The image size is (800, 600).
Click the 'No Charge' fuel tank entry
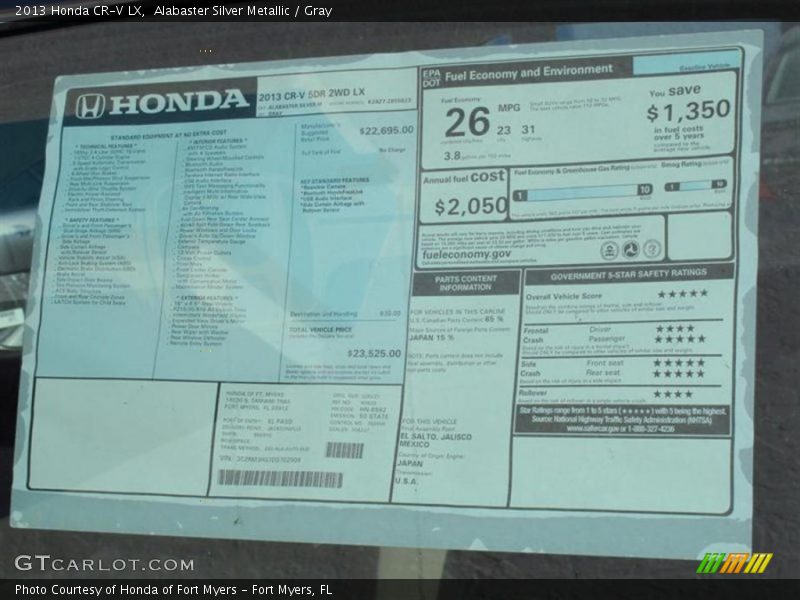pos(392,150)
